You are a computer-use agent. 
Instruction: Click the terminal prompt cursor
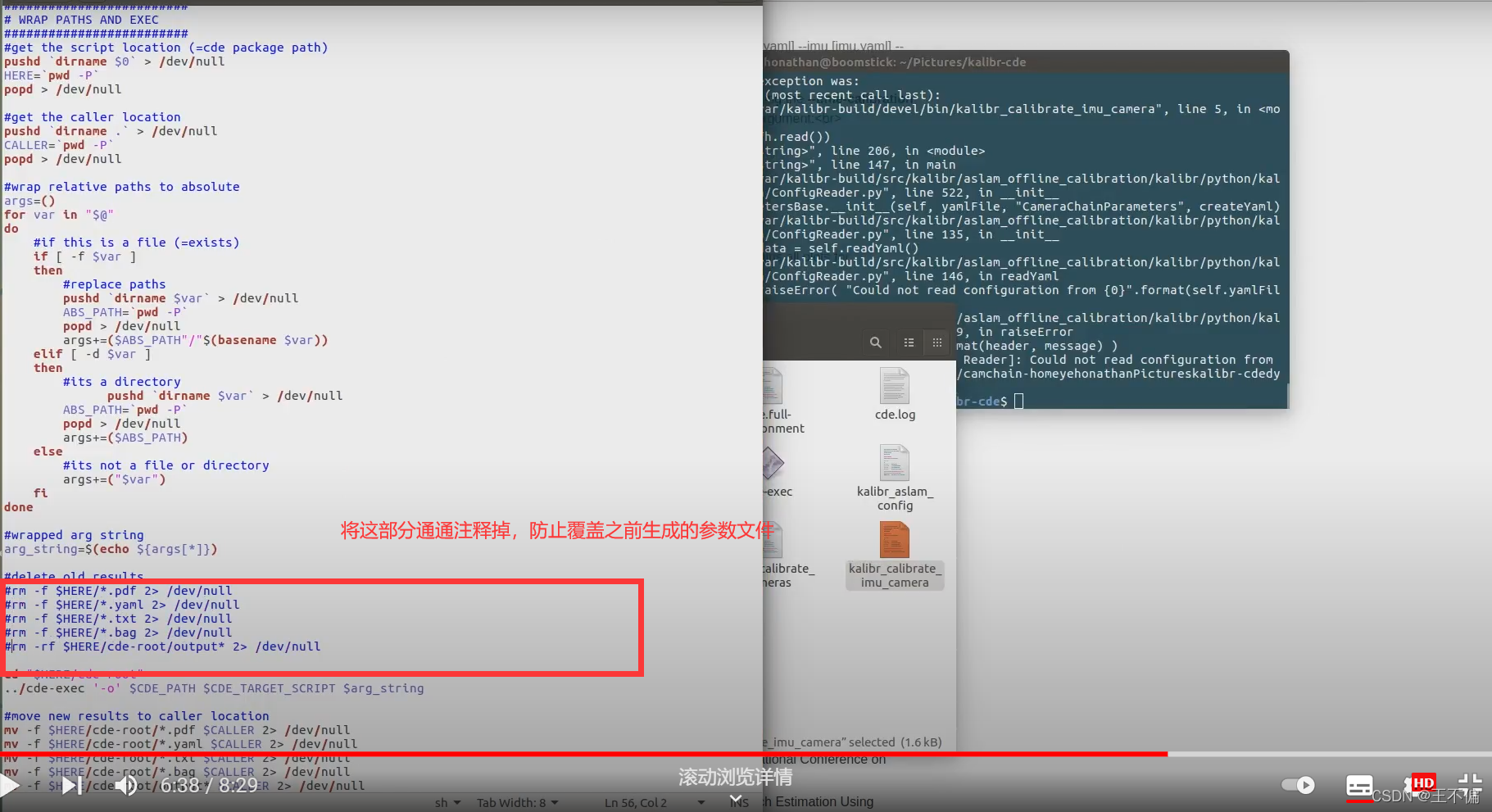pos(1018,401)
